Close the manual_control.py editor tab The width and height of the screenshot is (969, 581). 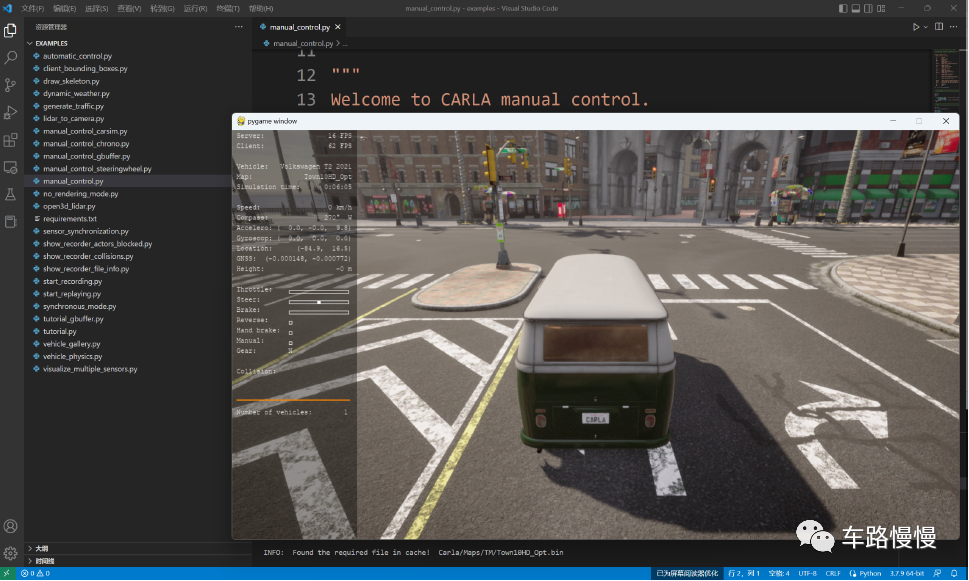click(x=337, y=27)
